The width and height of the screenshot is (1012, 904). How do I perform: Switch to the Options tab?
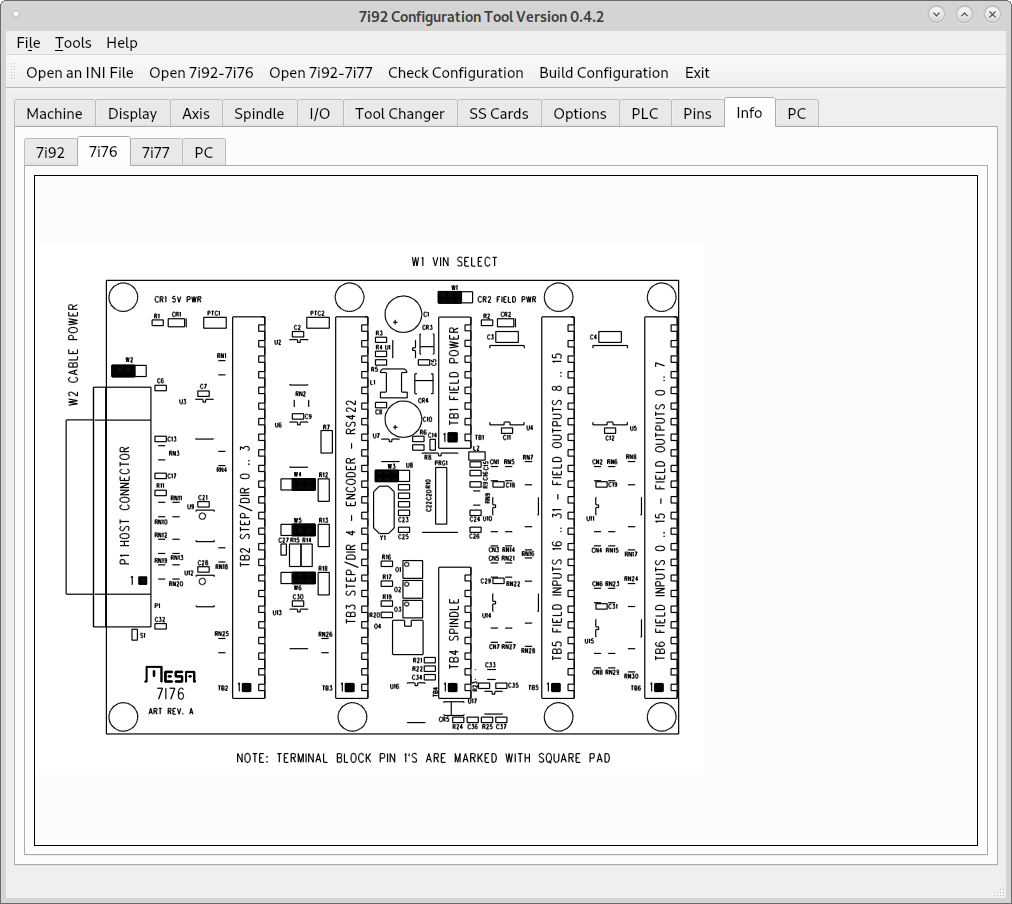580,114
